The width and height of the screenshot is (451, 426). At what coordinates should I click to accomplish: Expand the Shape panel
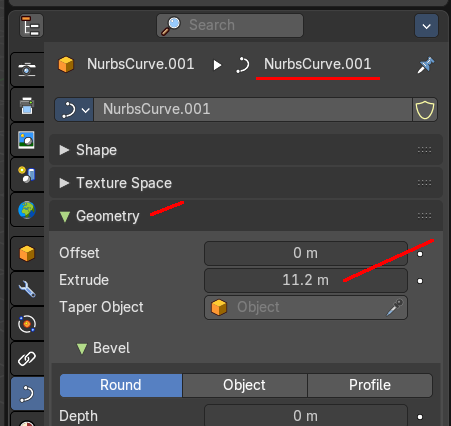click(x=246, y=150)
